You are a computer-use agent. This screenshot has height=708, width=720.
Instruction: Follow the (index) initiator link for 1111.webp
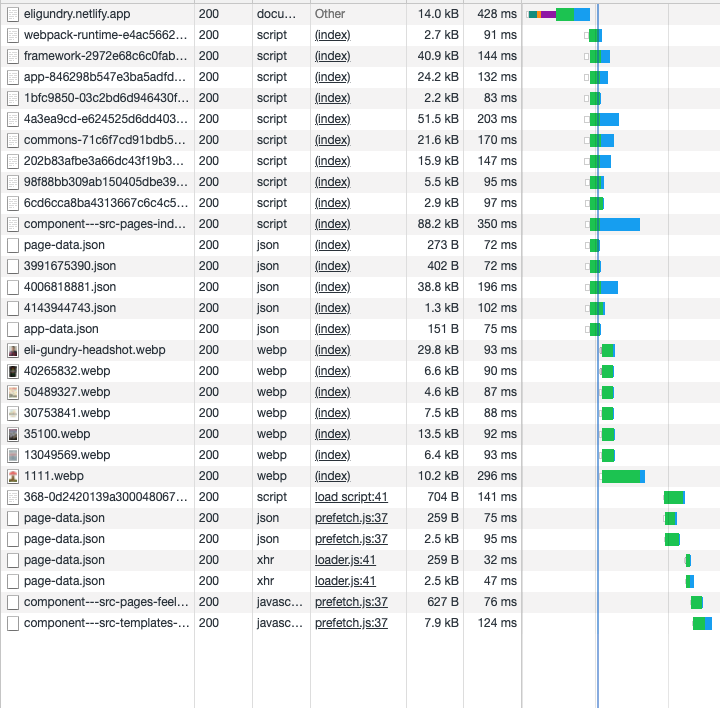[332, 476]
